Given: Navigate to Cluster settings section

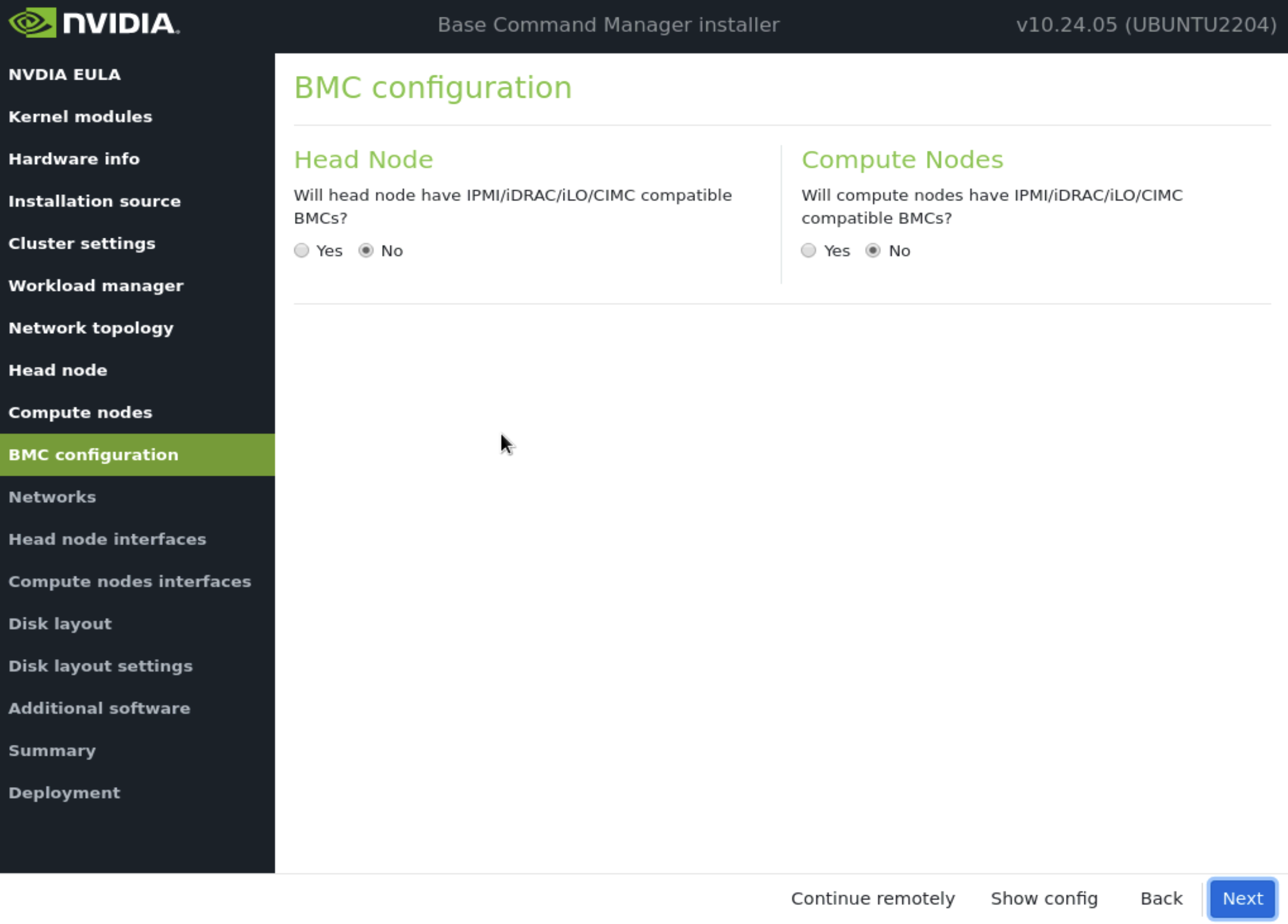Looking at the screenshot, I should [82, 243].
